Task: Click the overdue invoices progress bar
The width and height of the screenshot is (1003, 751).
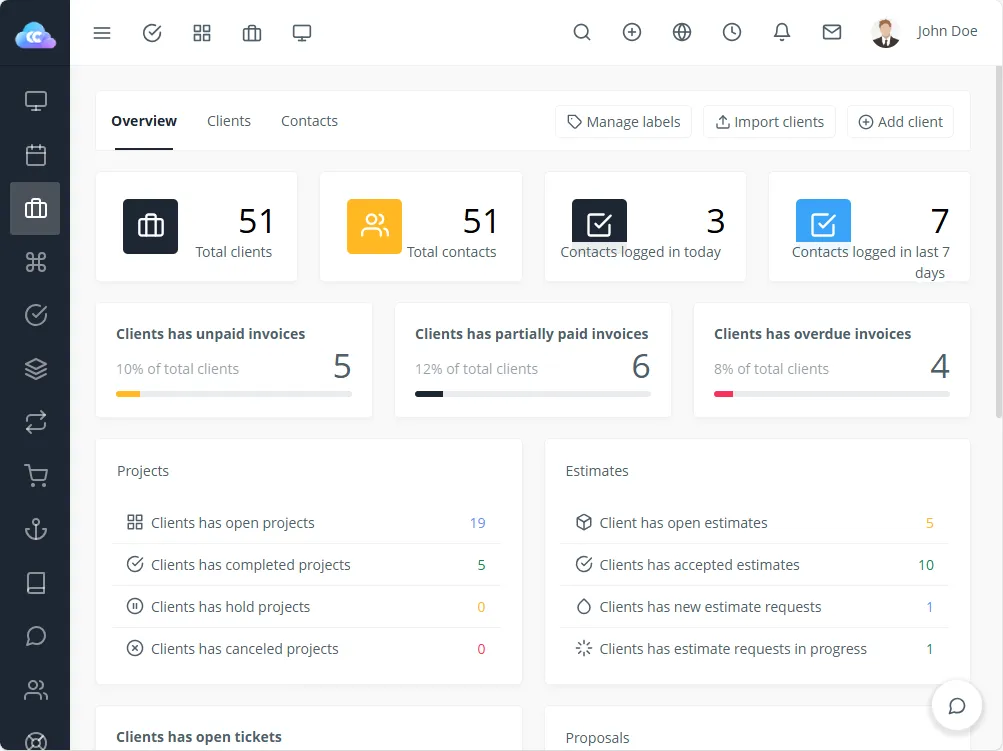Action: coord(831,394)
